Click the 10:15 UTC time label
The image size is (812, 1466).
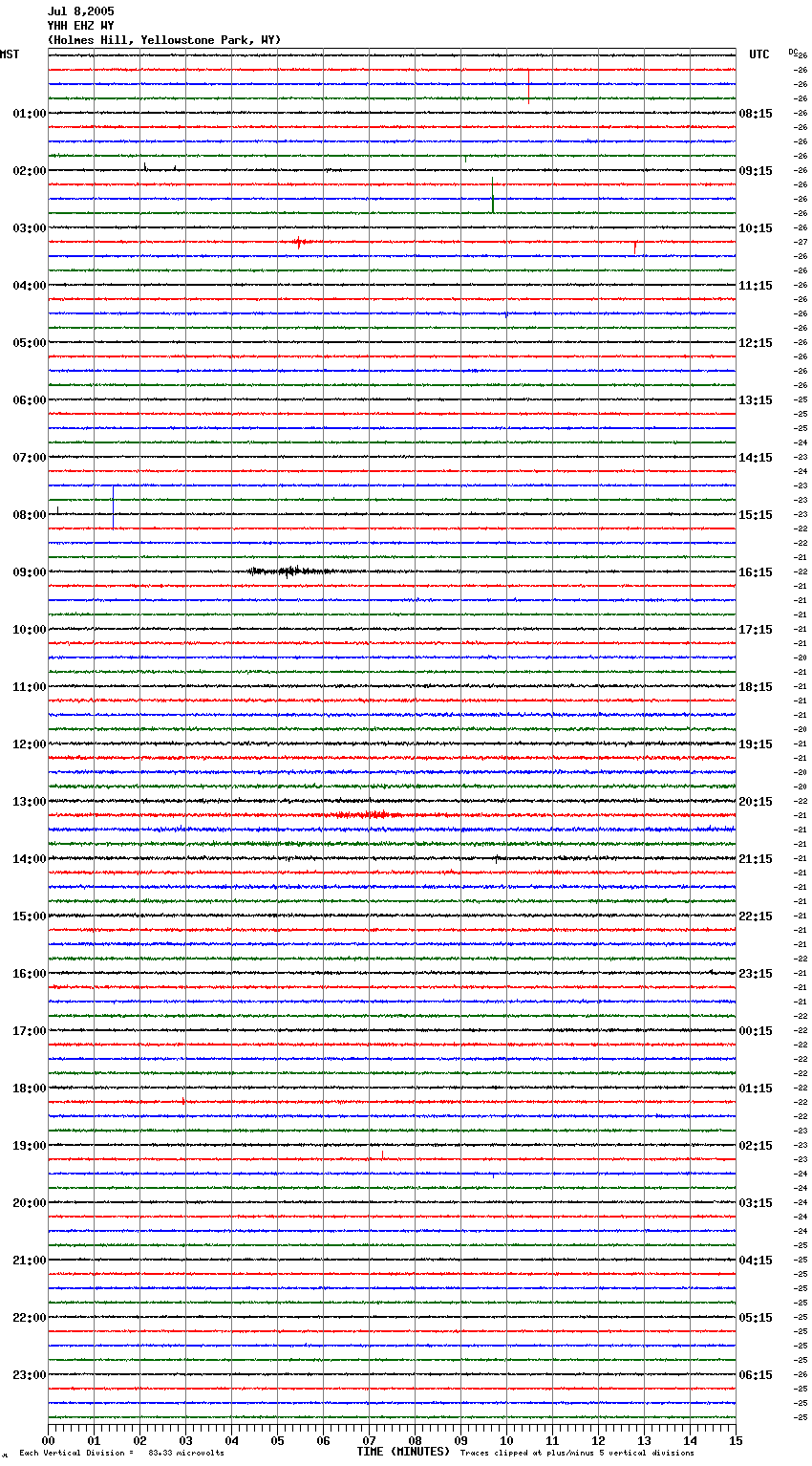click(756, 228)
